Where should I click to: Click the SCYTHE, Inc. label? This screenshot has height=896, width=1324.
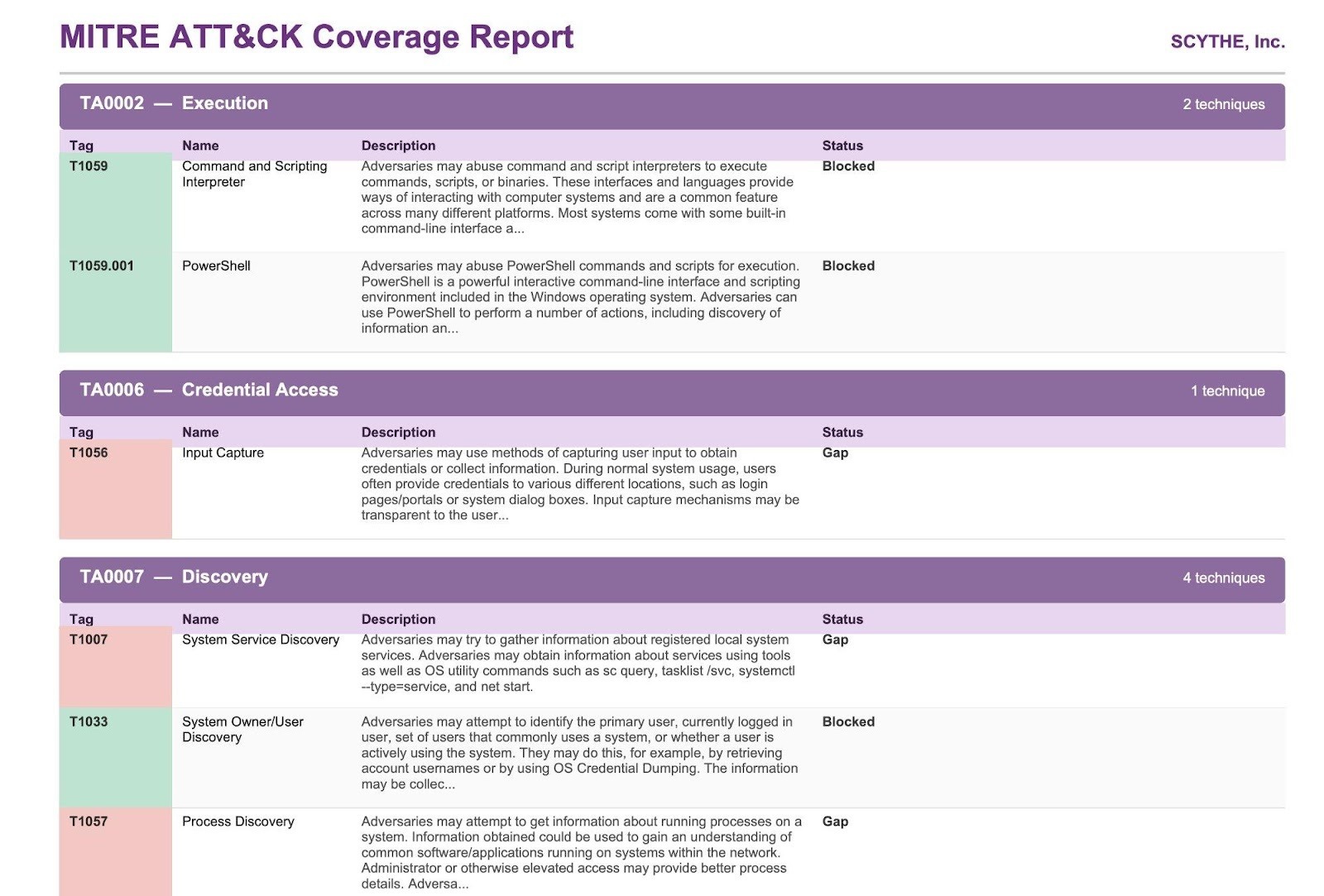click(x=1226, y=42)
